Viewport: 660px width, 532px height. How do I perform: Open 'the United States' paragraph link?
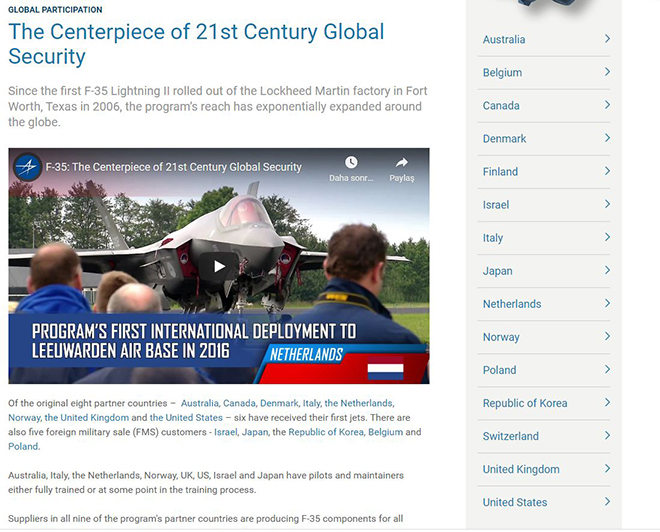[x=186, y=418]
